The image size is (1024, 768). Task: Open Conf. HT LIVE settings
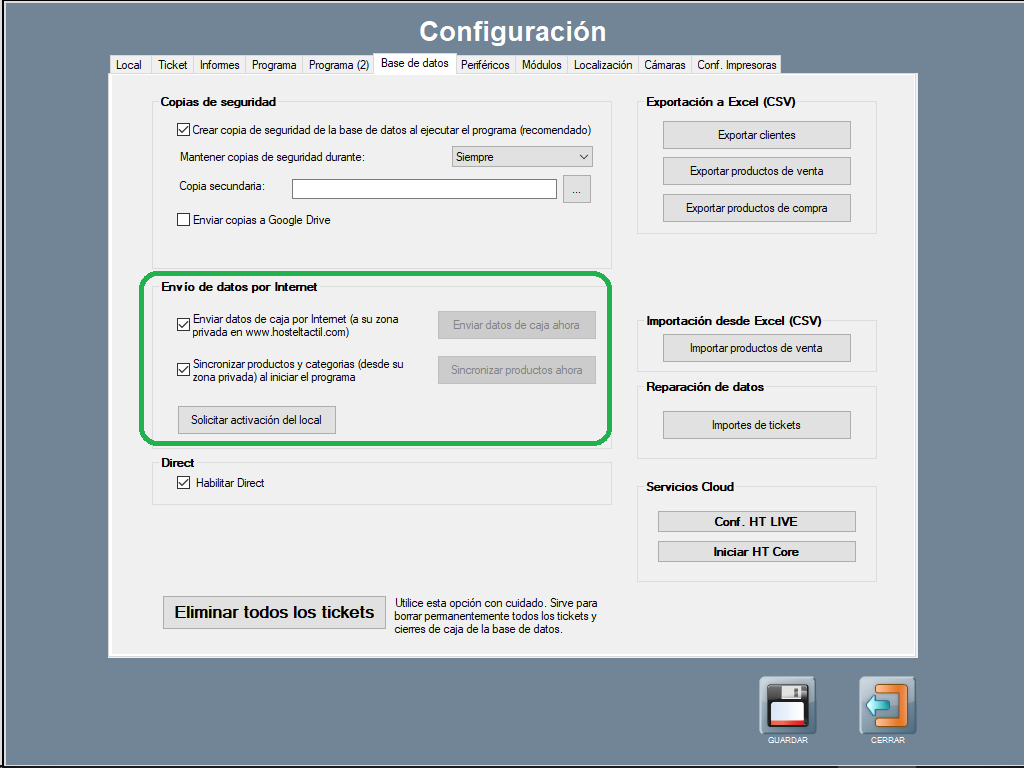[756, 522]
